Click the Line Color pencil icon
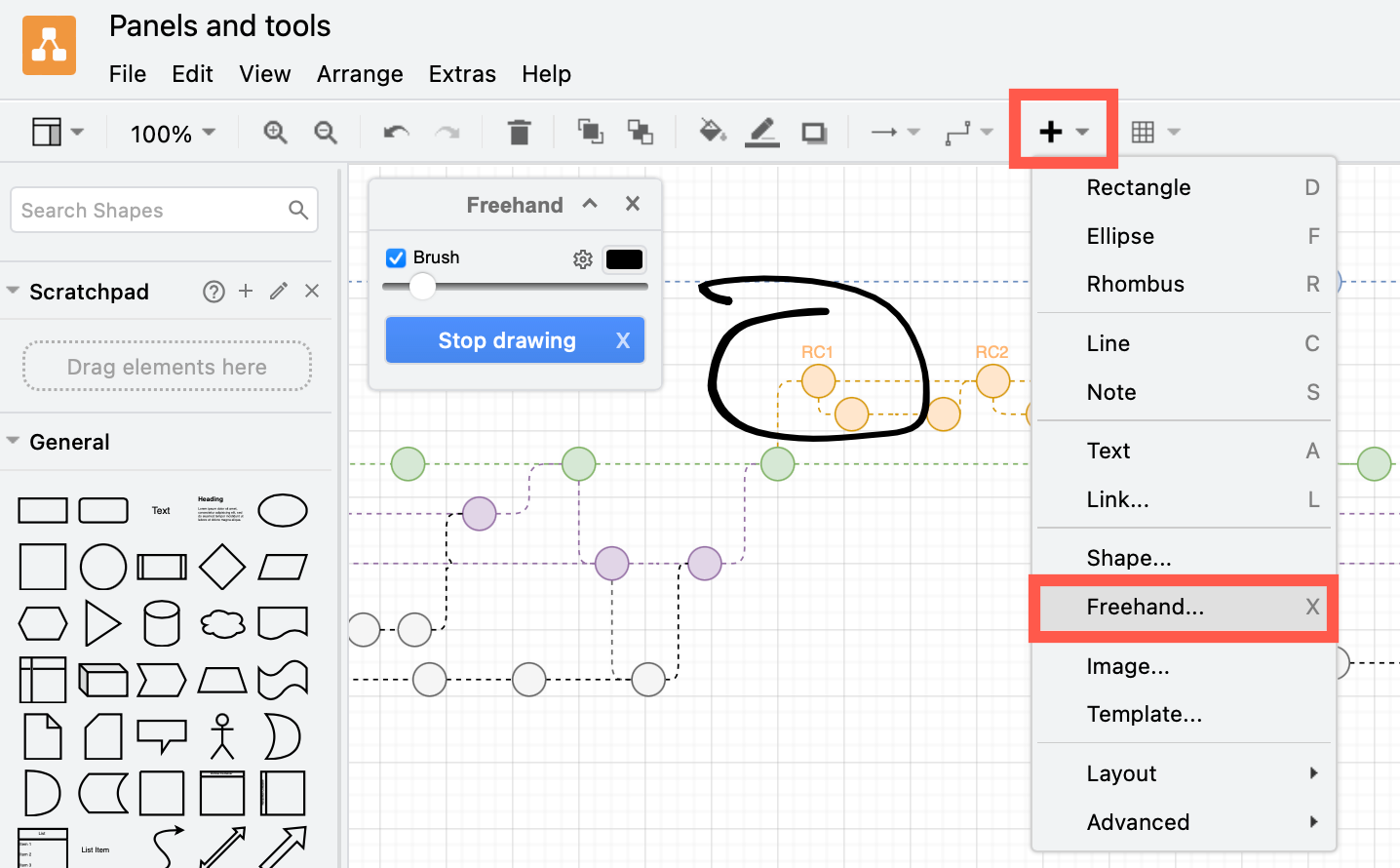This screenshot has height=868, width=1400. pos(761,132)
